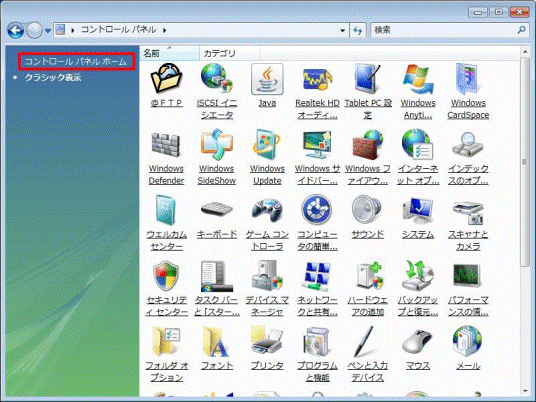
Task: Click the Forward navigation arrow
Action: coord(34,31)
